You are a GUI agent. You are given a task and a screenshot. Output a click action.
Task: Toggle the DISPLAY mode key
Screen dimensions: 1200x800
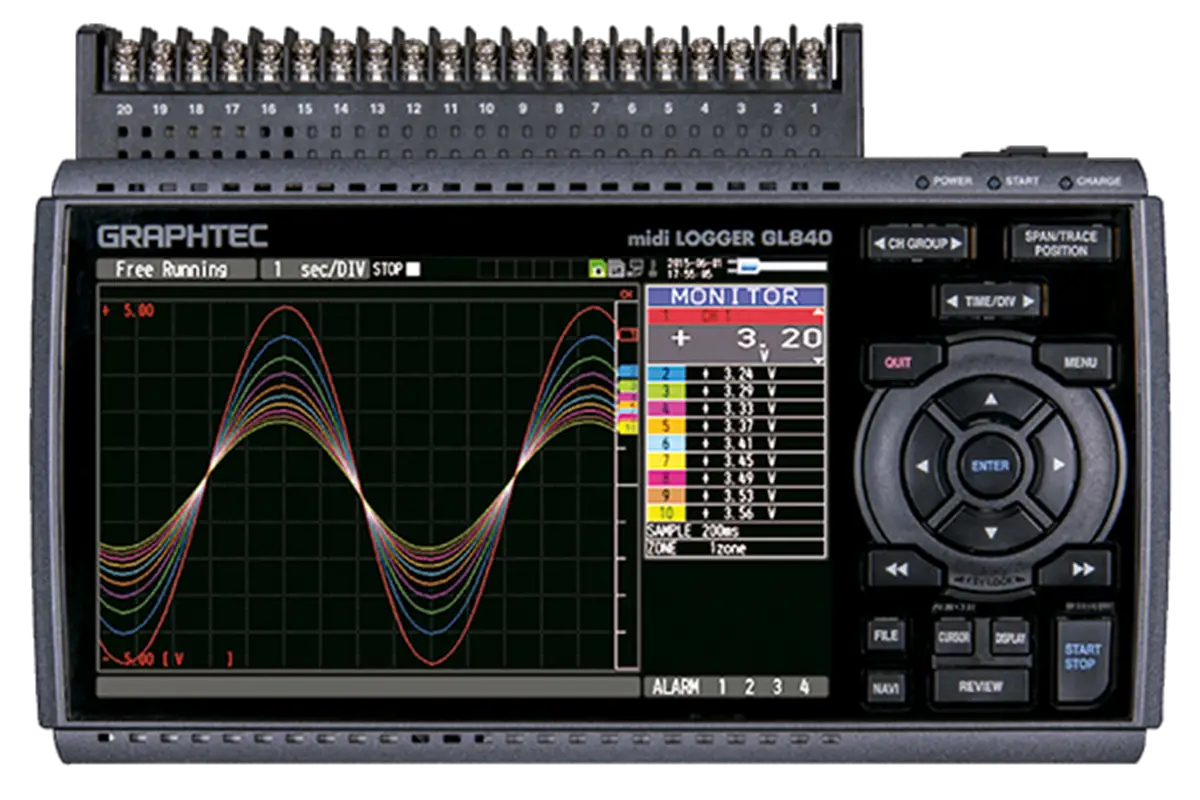click(x=1012, y=637)
